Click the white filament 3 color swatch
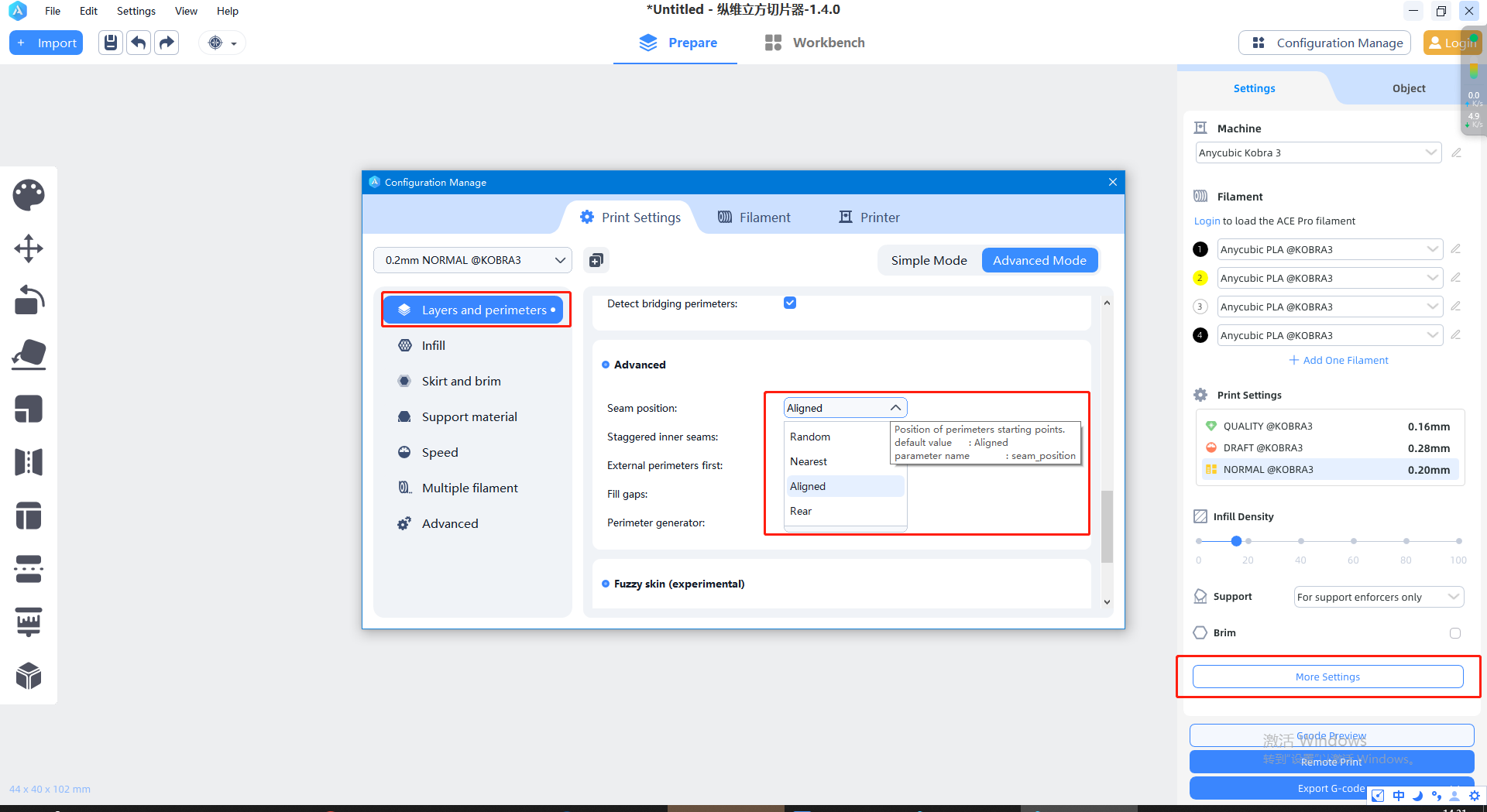Image resolution: width=1487 pixels, height=812 pixels. [x=1200, y=307]
